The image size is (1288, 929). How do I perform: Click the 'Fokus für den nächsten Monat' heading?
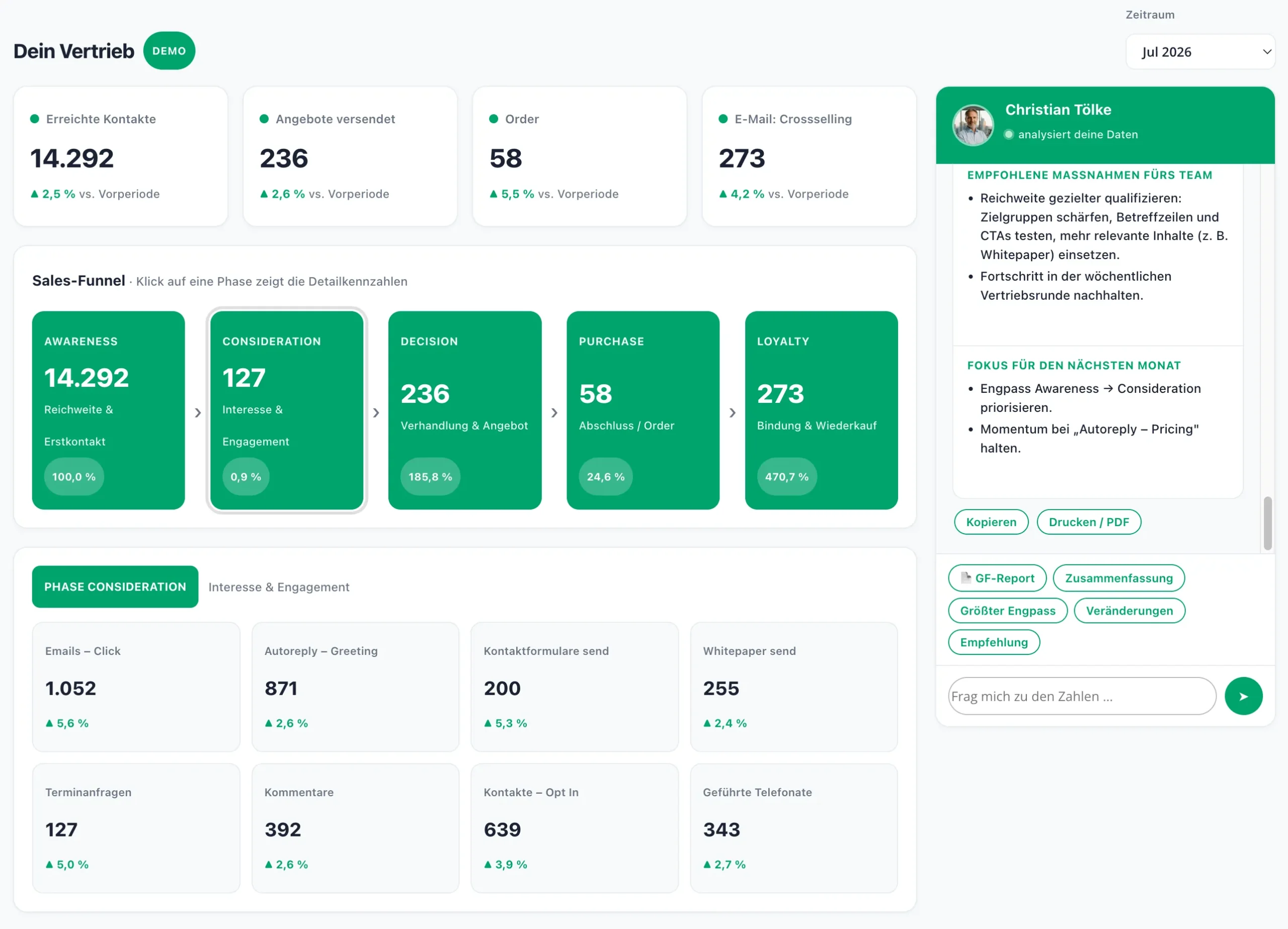pos(1074,366)
